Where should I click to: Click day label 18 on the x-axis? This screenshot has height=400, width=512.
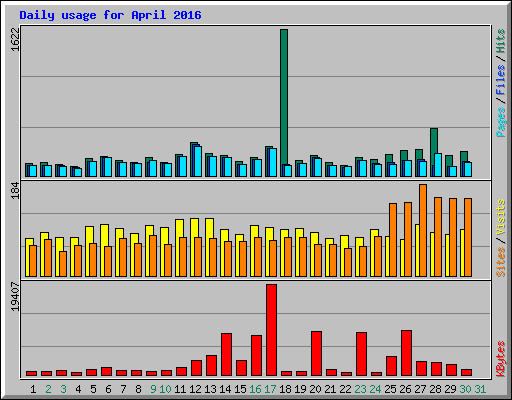pos(285,389)
